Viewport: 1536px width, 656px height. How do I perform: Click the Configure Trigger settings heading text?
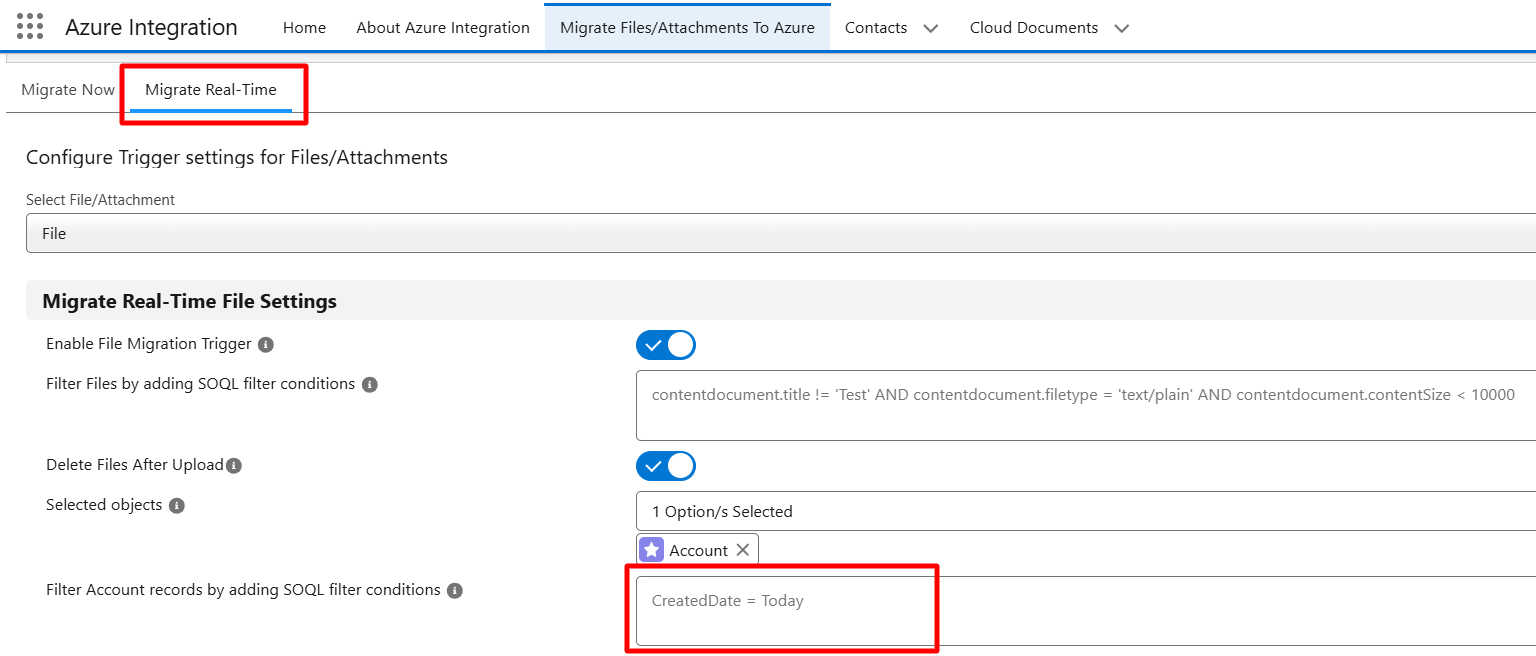pos(237,157)
